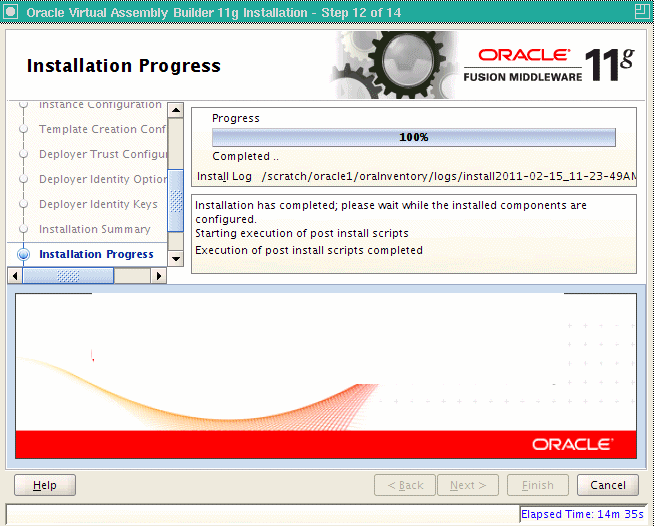Click 'Execution of post install scripts completed' line

(x=309, y=250)
